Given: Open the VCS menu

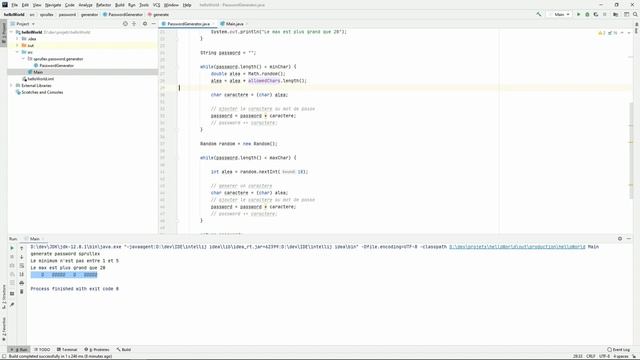Looking at the screenshot, I should [157, 5].
